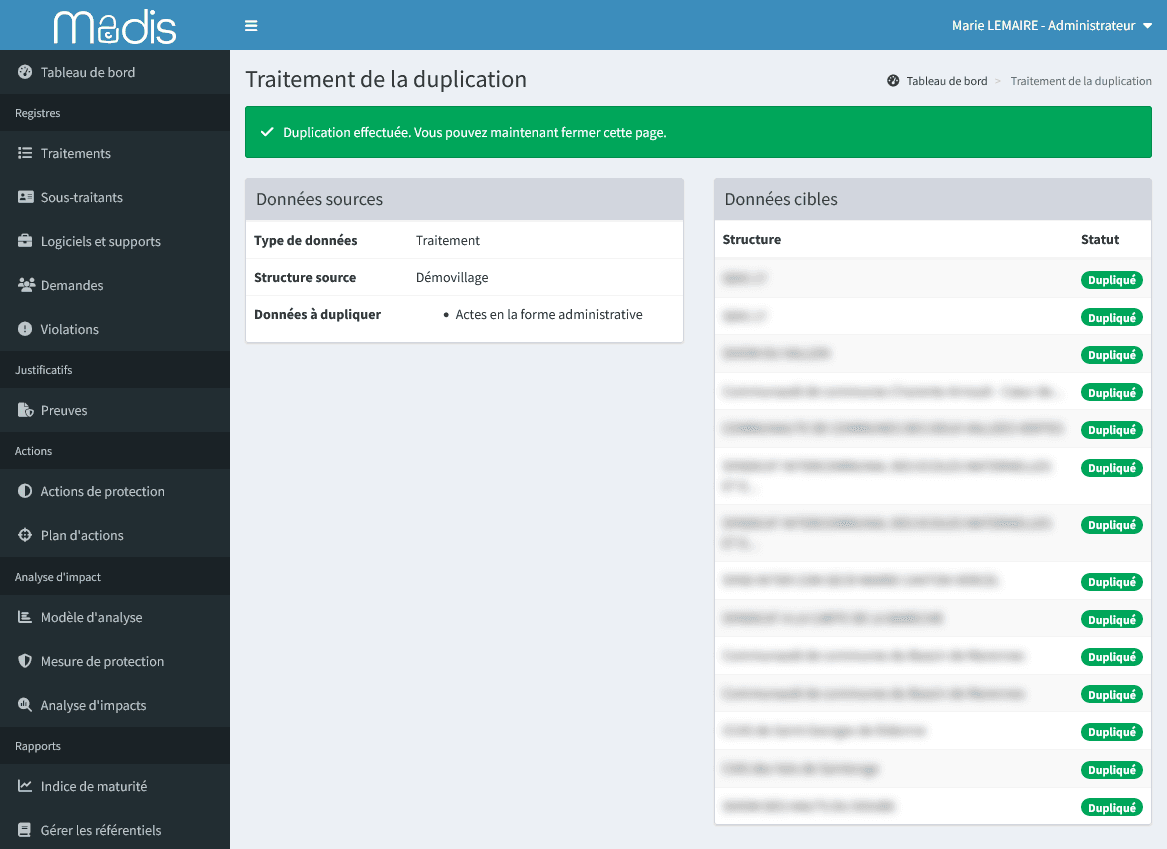1167x849 pixels.
Task: Click the Traitements list icon
Action: 25,153
